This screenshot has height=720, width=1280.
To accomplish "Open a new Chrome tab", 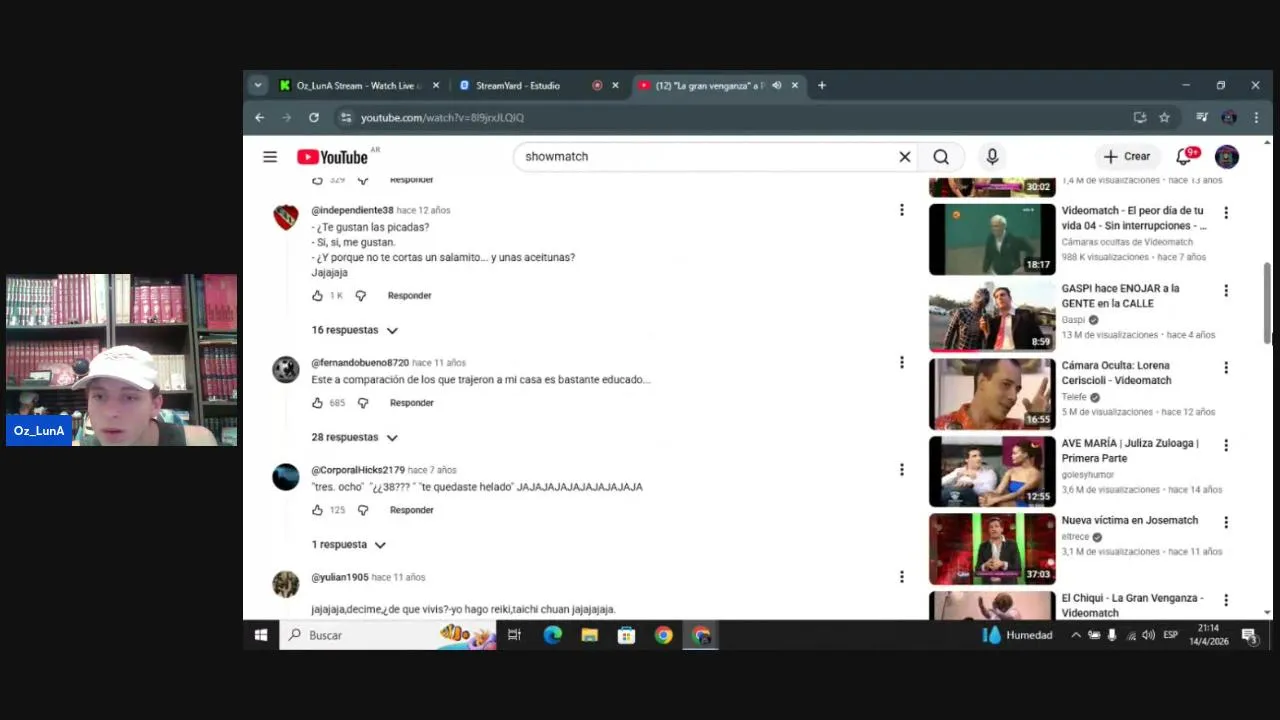I will point(822,86).
